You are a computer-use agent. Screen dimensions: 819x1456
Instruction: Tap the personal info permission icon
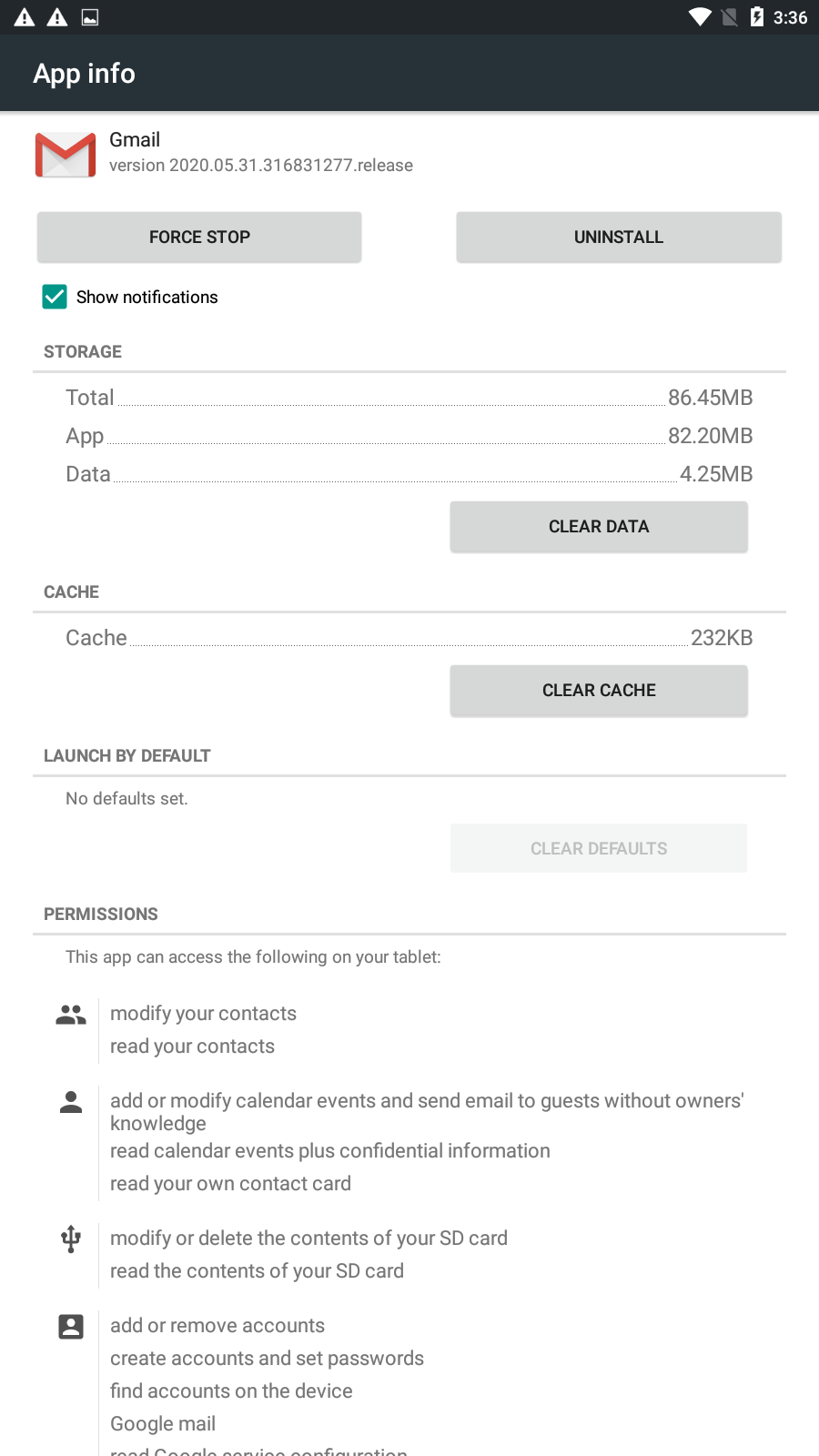tap(71, 1102)
